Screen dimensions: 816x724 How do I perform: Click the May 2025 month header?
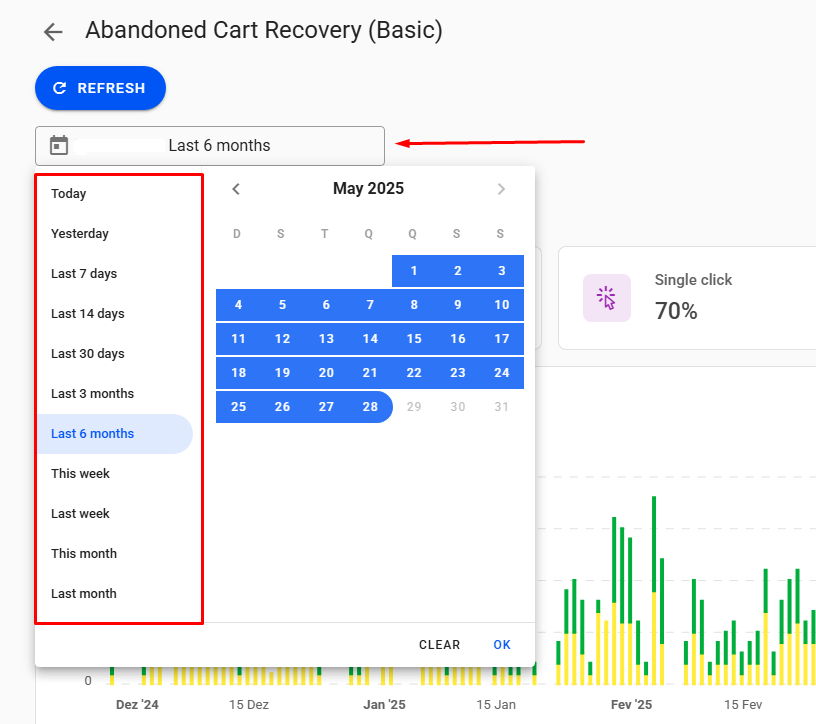368,189
